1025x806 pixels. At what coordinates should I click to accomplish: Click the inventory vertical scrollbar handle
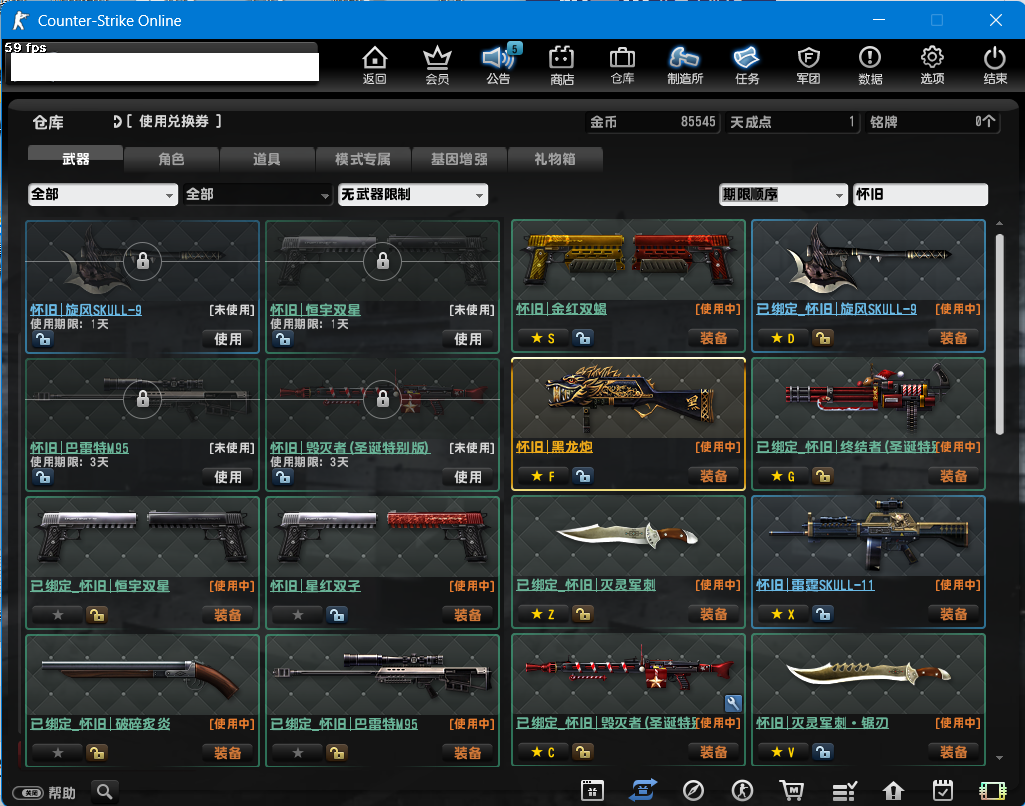(x=1000, y=333)
